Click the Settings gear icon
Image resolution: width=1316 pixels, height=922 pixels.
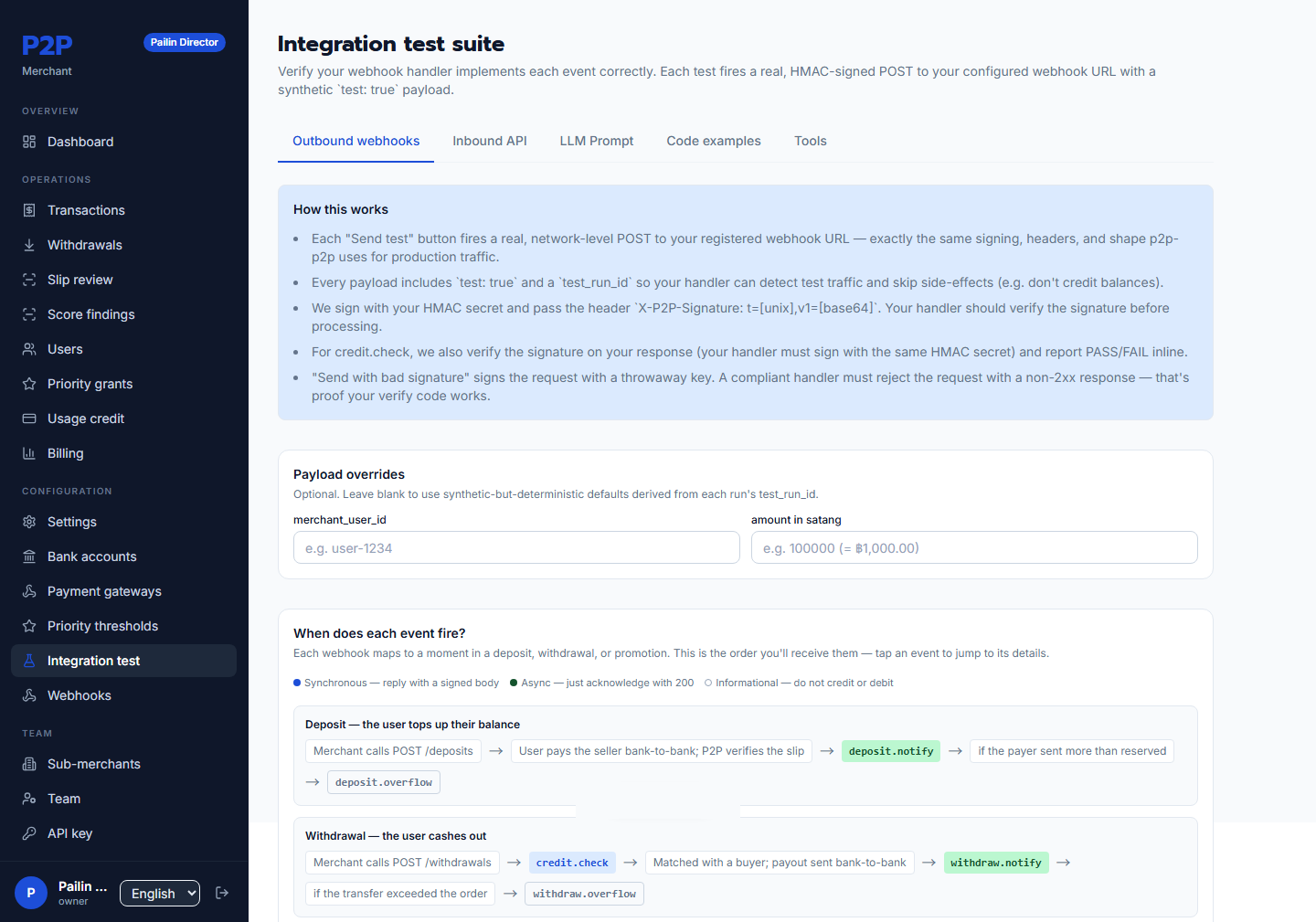point(29,522)
